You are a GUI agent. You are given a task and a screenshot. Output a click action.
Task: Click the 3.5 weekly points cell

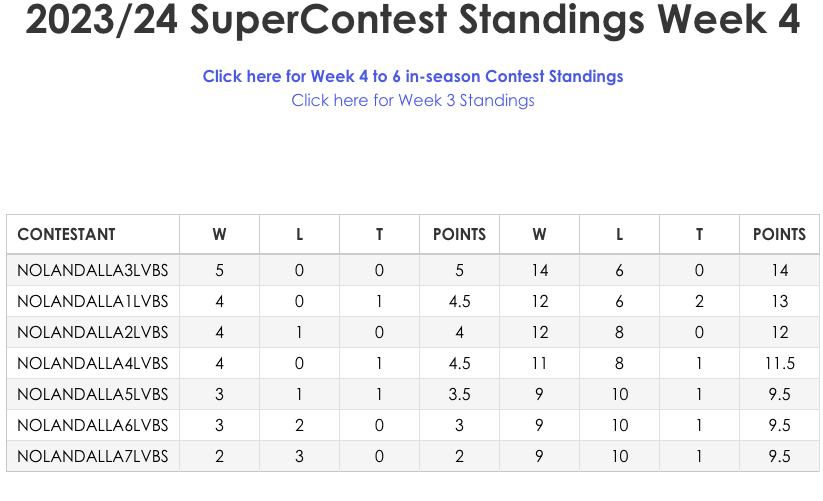(459, 394)
